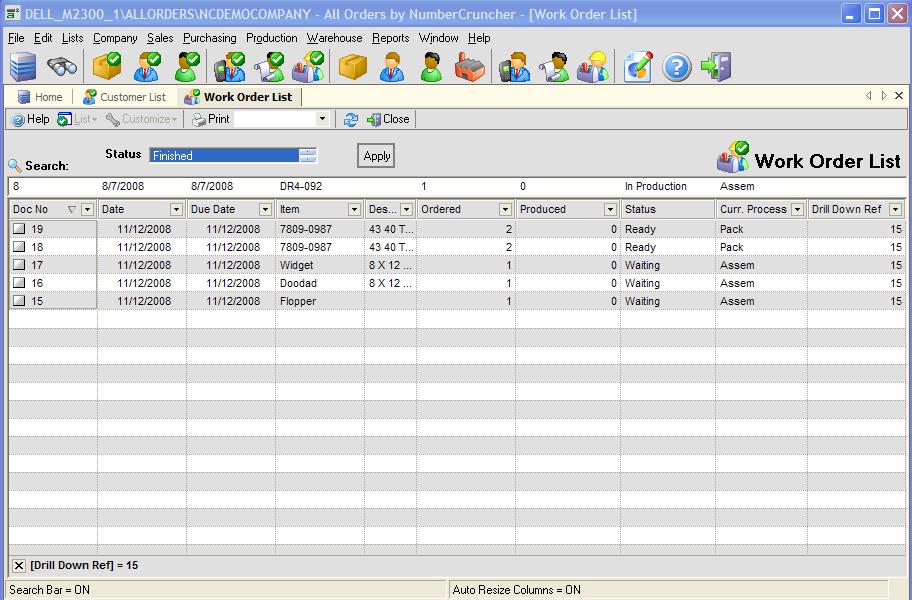Screen dimensions: 912x600
Task: Click the database server icon in toolbar
Action: click(23, 67)
